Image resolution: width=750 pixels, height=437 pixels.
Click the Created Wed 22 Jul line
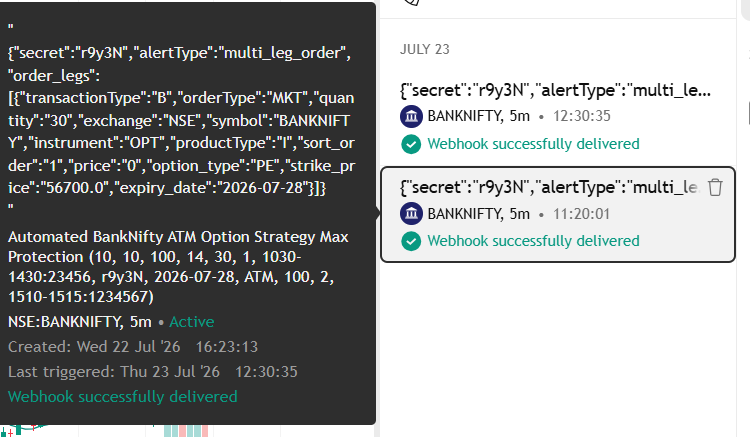(x=133, y=347)
